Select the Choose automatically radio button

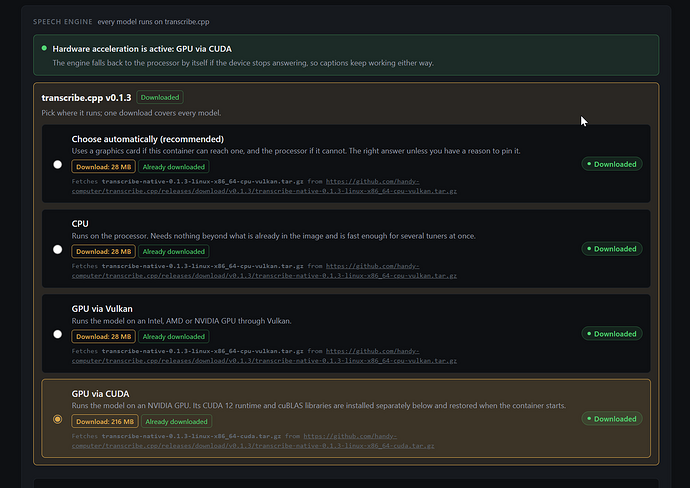pyautogui.click(x=58, y=165)
